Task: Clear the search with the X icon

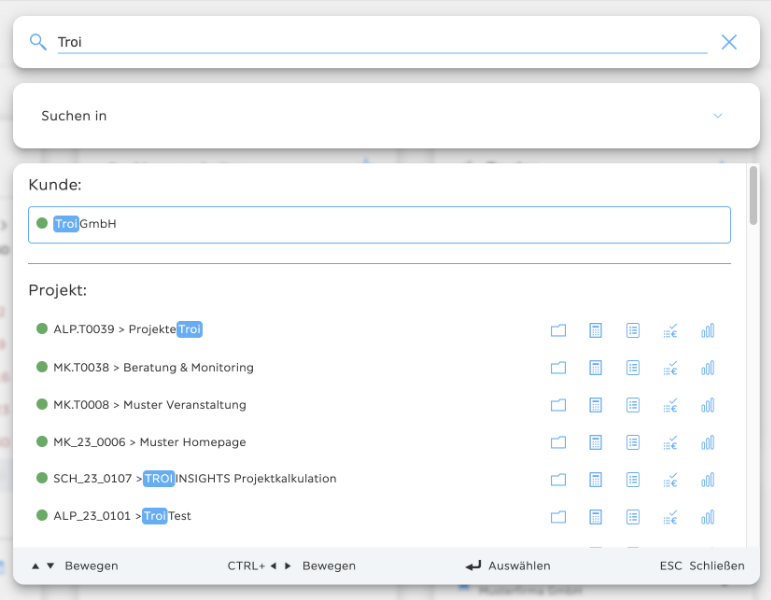Action: (x=729, y=42)
